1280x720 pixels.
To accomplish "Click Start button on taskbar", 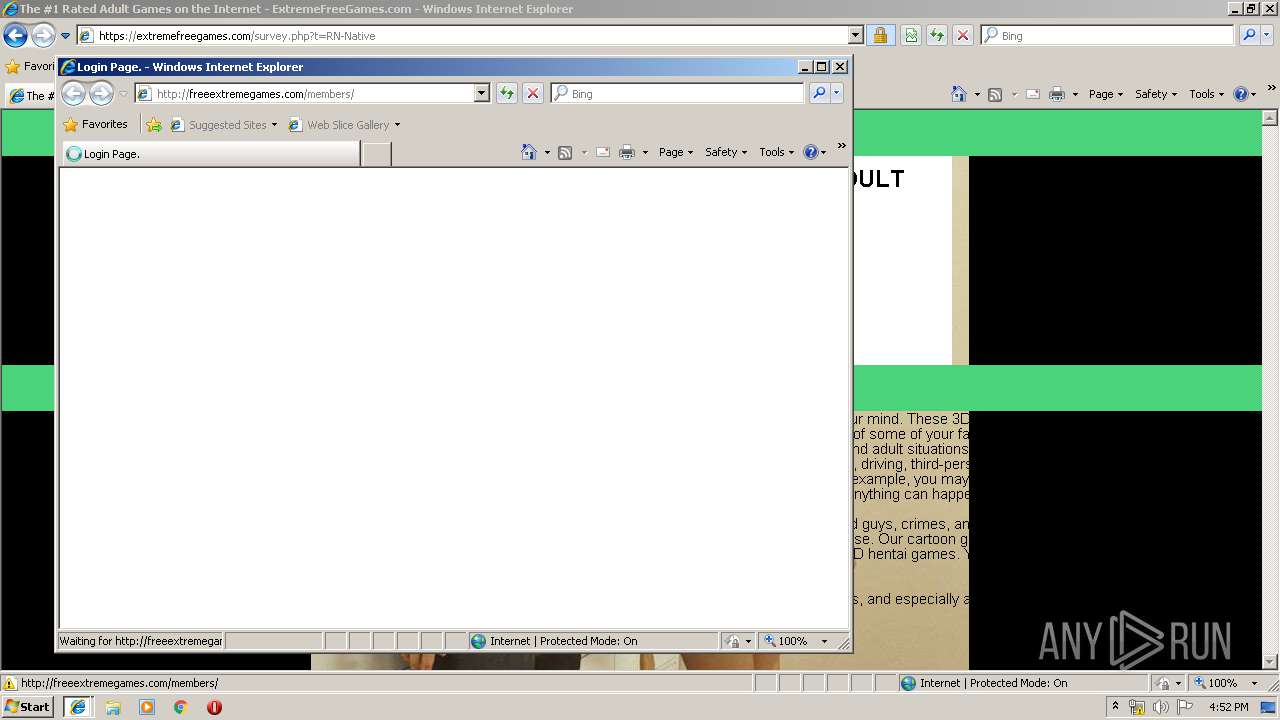I will [x=28, y=706].
